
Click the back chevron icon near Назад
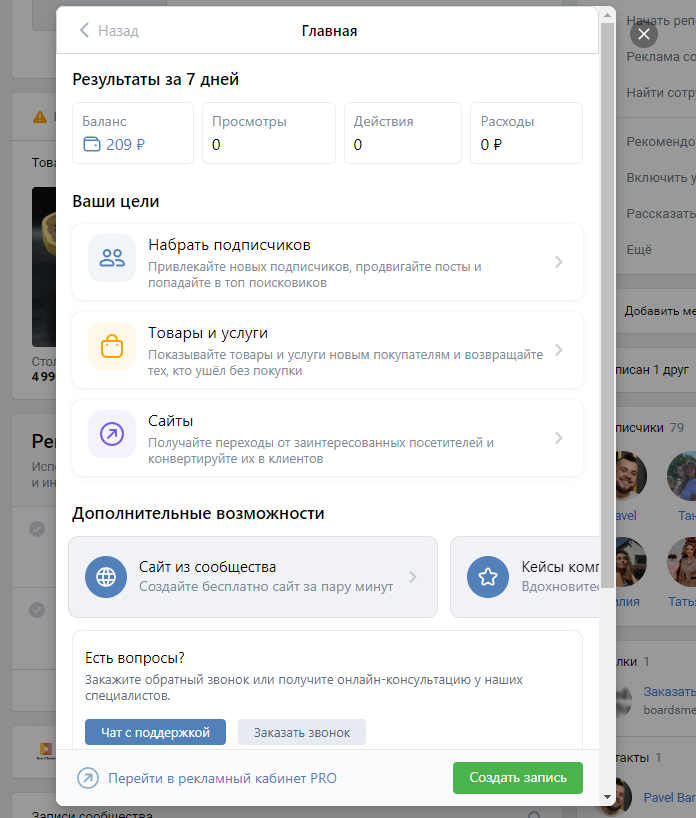coord(85,30)
